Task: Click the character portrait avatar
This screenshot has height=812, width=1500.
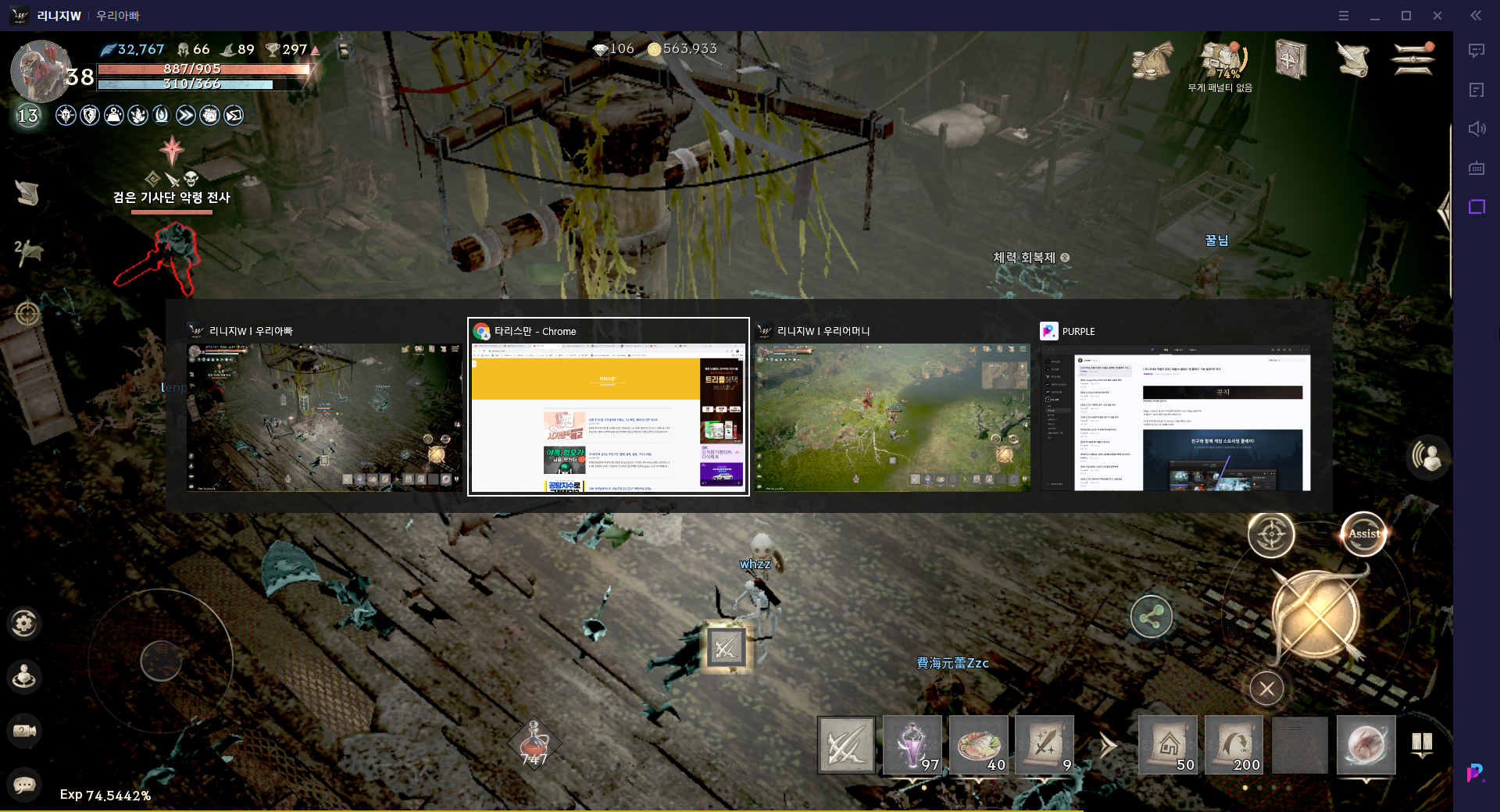Action: point(41,71)
